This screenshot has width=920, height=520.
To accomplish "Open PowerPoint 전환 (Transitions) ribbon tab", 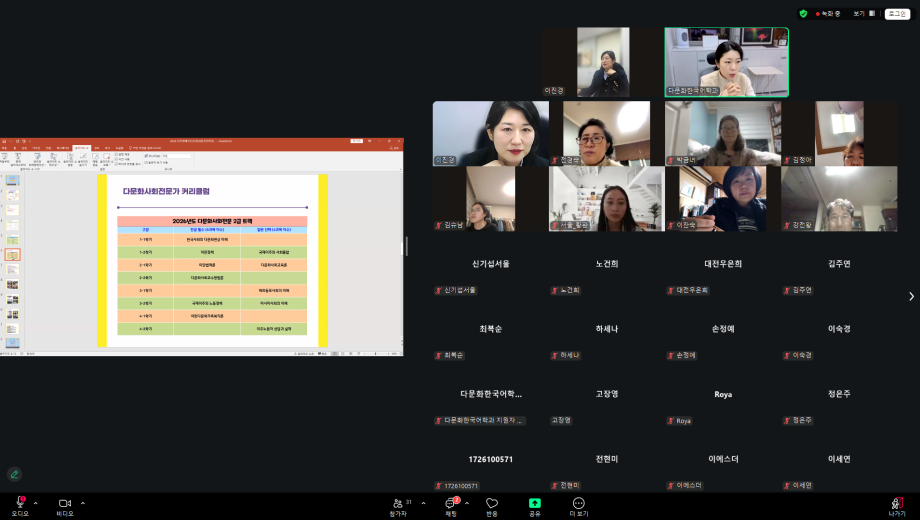I will 49,148.
